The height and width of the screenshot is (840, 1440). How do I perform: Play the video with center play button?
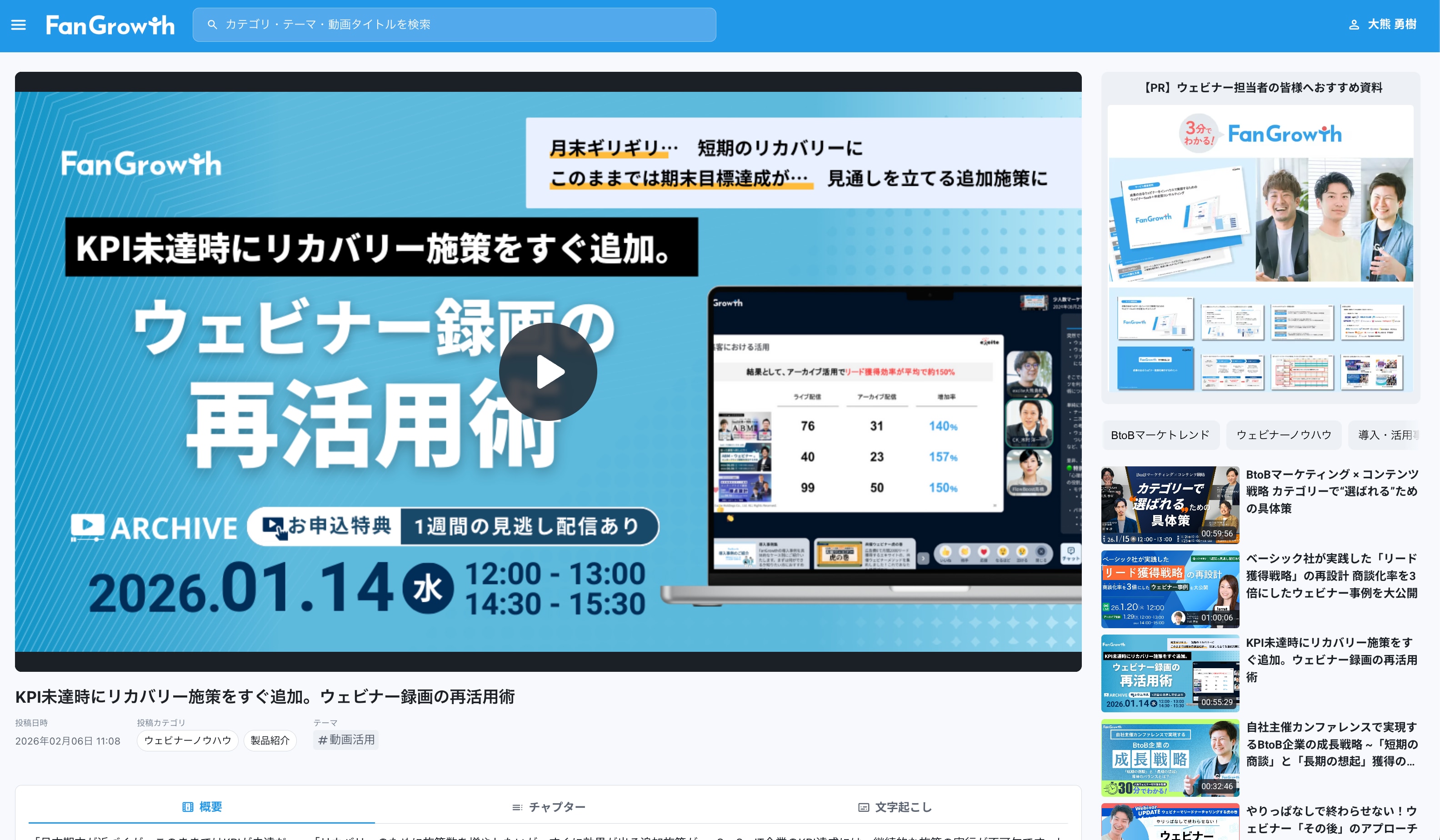click(547, 372)
